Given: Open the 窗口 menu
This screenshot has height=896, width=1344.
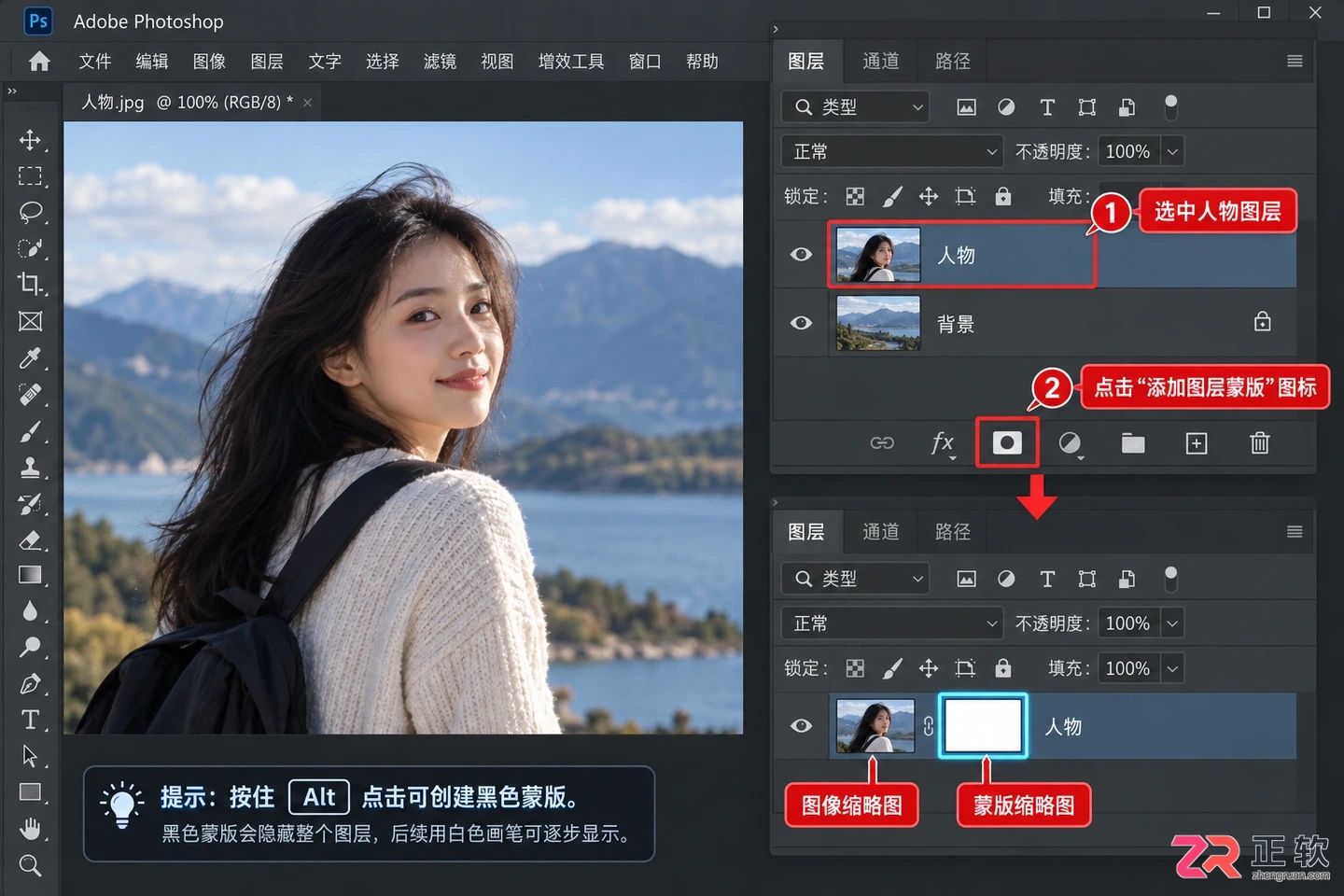Looking at the screenshot, I should coord(645,62).
